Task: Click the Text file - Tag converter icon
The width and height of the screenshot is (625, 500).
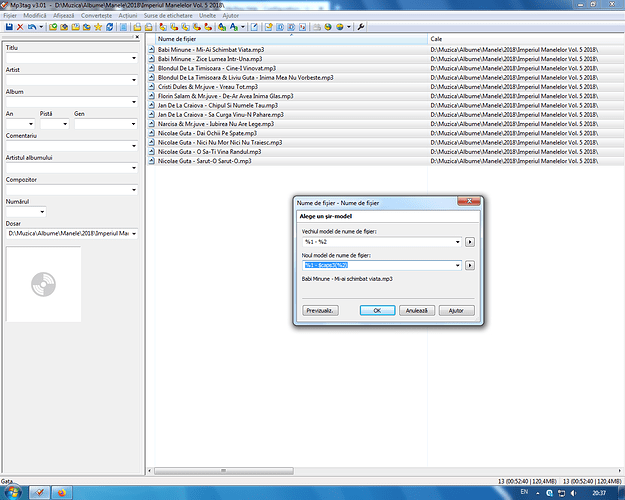Action: (197, 27)
